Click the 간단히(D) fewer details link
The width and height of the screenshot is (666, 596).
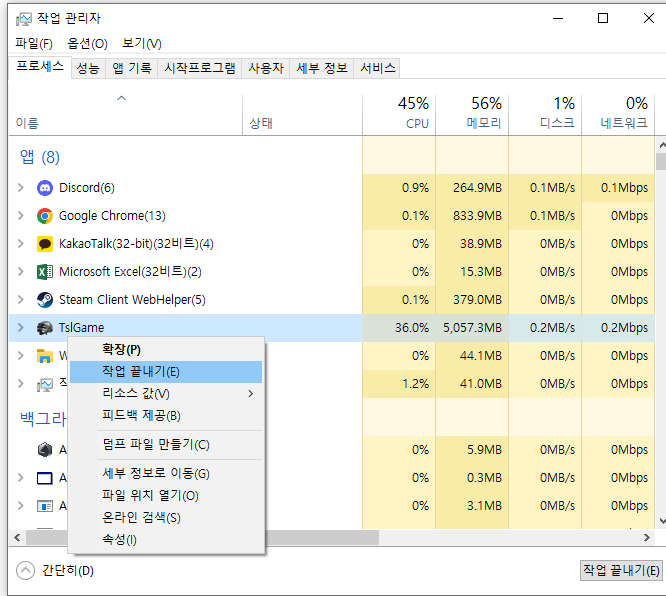click(x=68, y=571)
